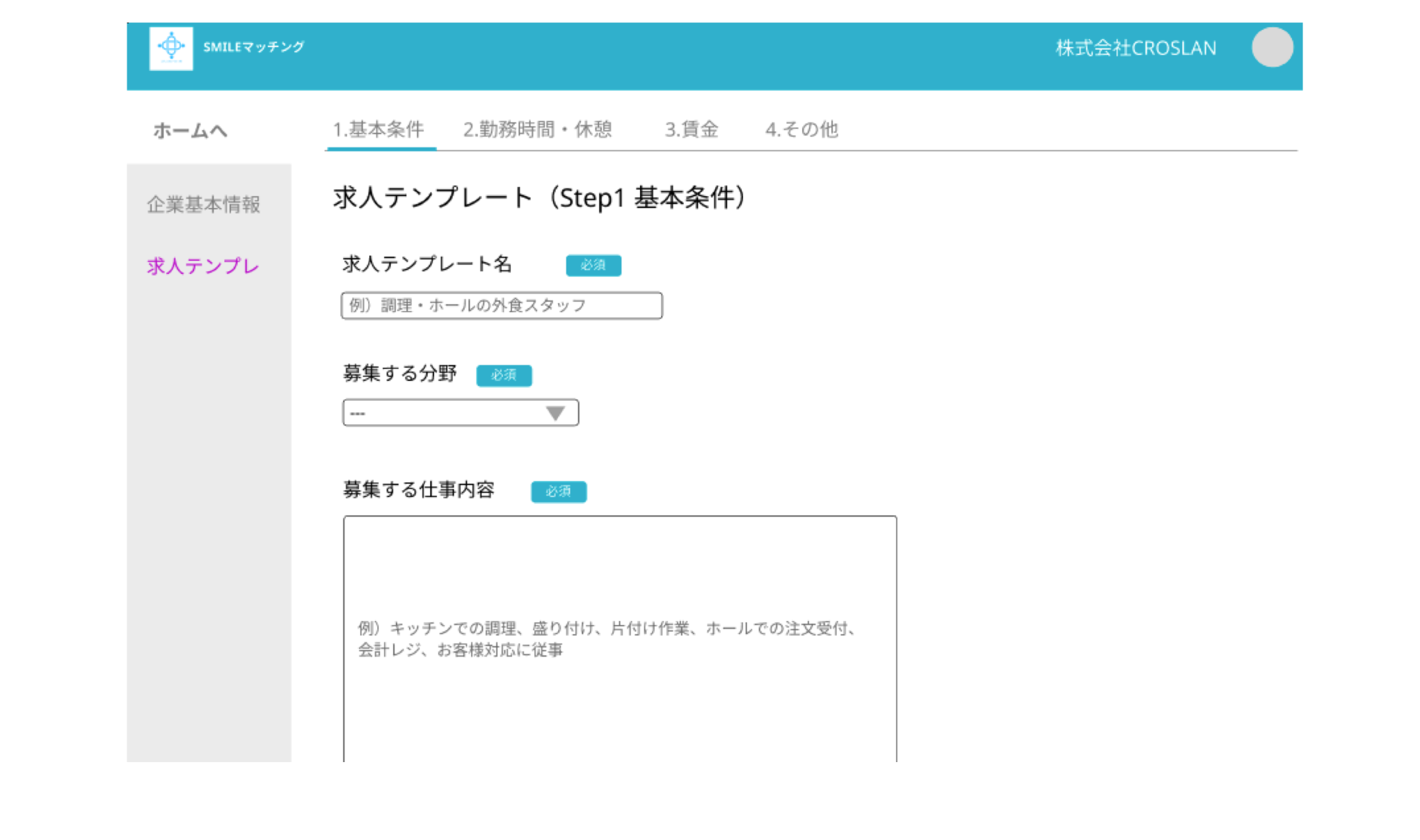Switch to the 2.勤務時間・休憩 tab
The height and width of the screenshot is (840, 1420).
click(x=537, y=129)
